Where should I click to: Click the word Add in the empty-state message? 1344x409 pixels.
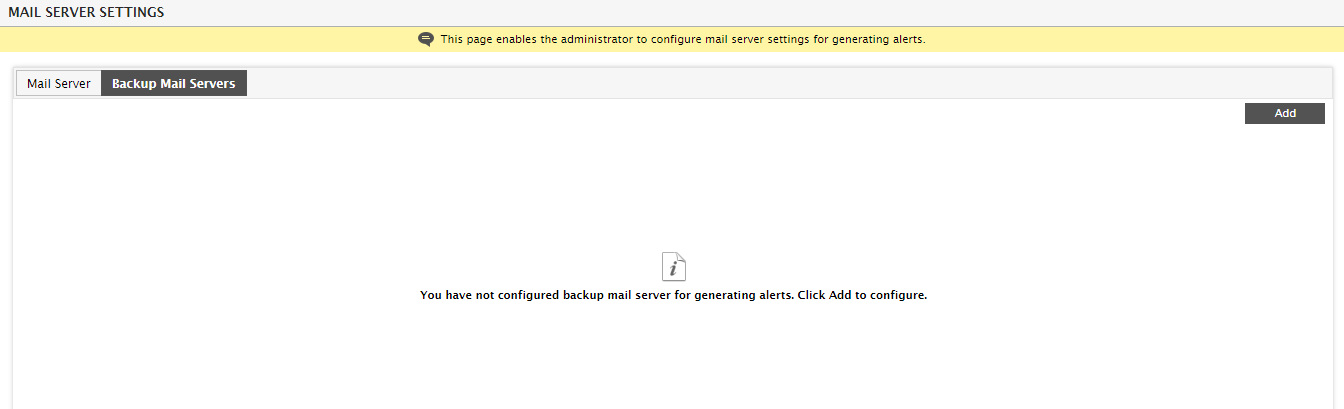(x=840, y=296)
